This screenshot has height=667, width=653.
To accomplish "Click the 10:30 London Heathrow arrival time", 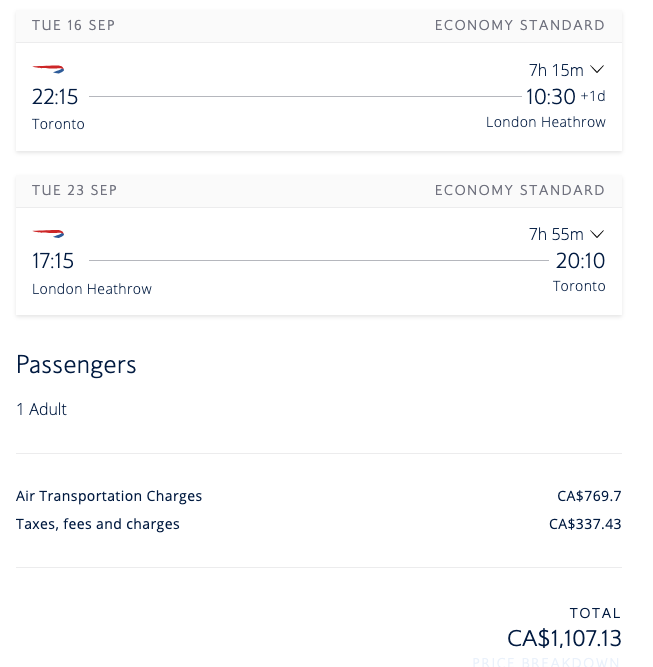I will point(550,97).
